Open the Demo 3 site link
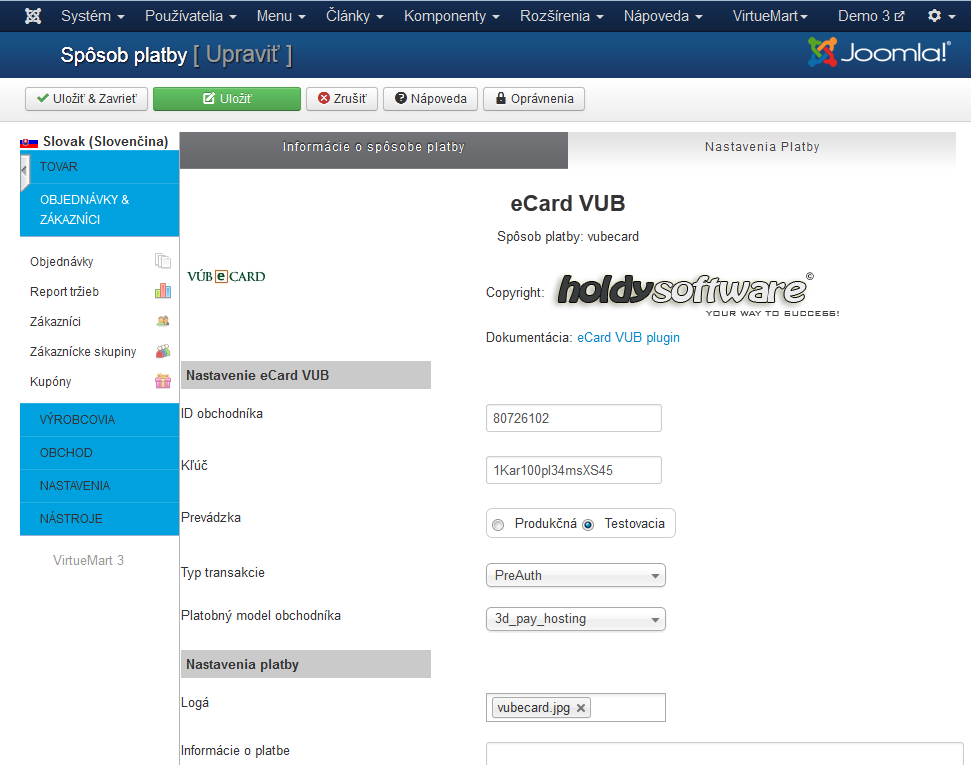Screen dimensions: 971x765 coord(871,16)
